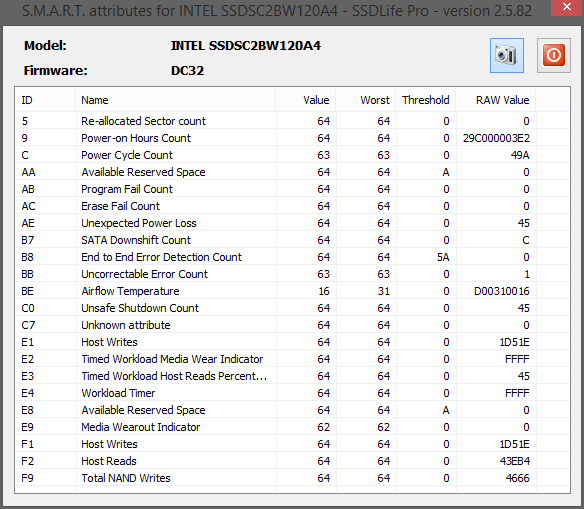
Task: Select the Power Cycle Count row
Action: pos(292,155)
